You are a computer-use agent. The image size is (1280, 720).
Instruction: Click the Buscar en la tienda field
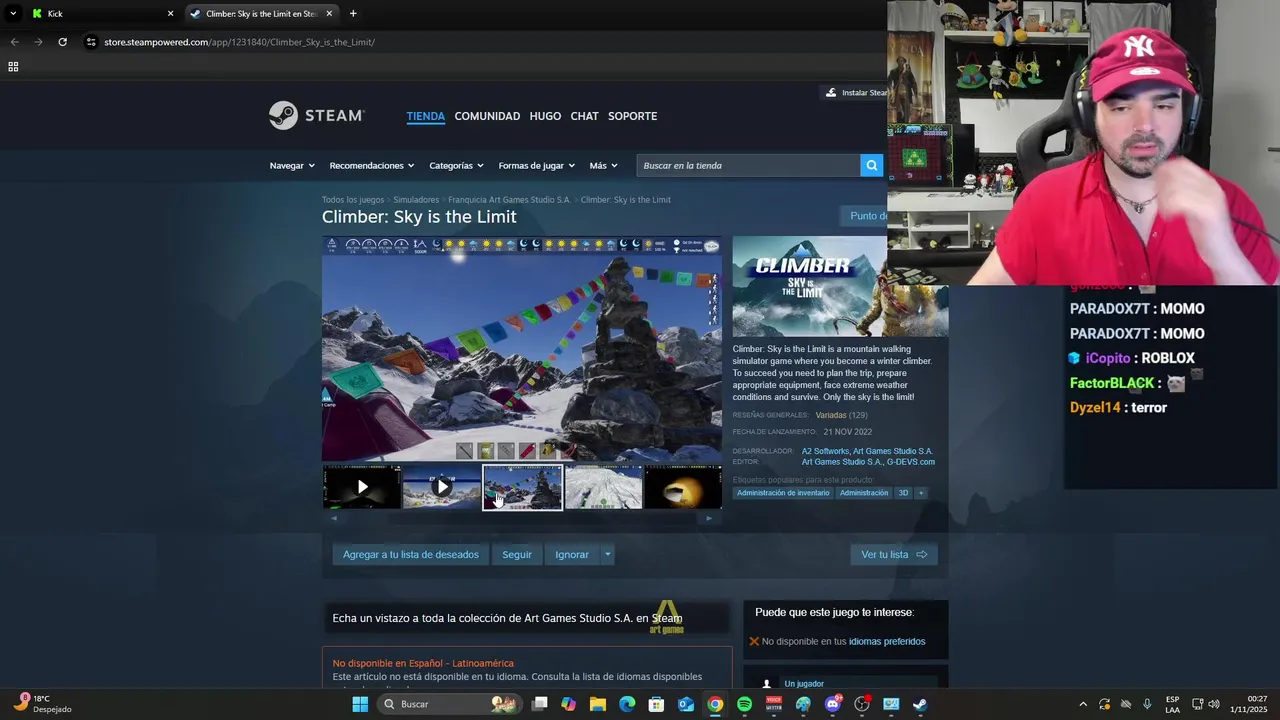748,165
